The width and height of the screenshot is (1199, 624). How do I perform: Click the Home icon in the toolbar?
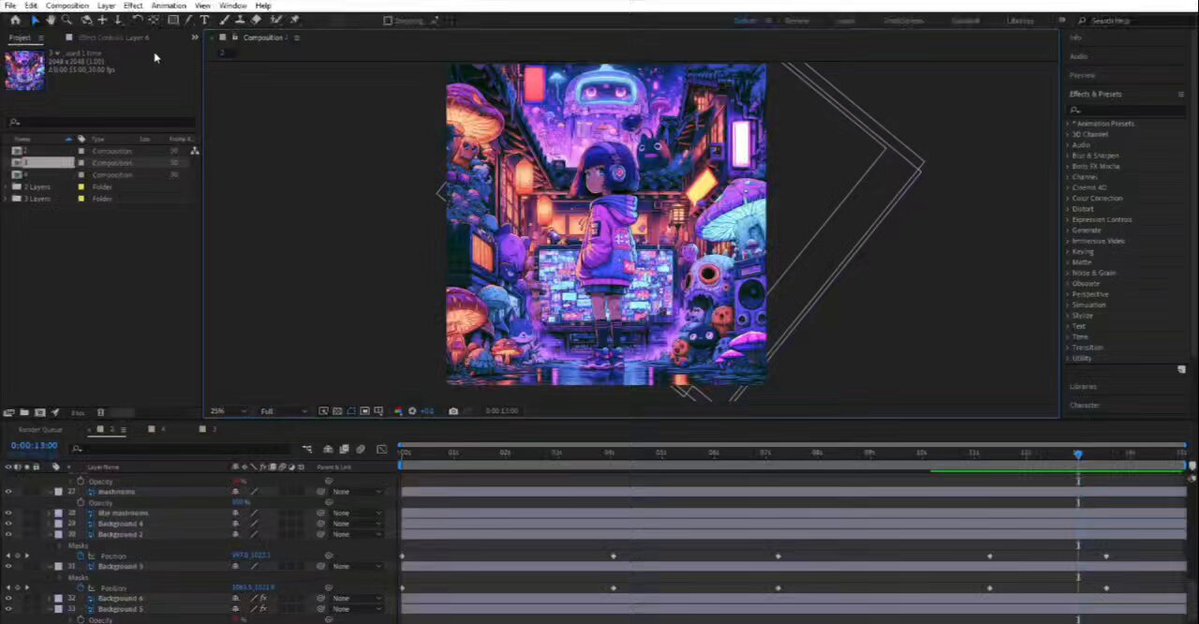pos(15,20)
